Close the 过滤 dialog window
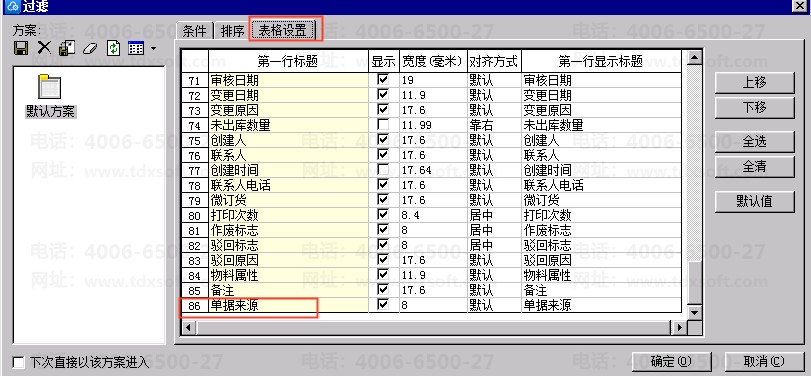811x376 pixels. (x=801, y=5)
